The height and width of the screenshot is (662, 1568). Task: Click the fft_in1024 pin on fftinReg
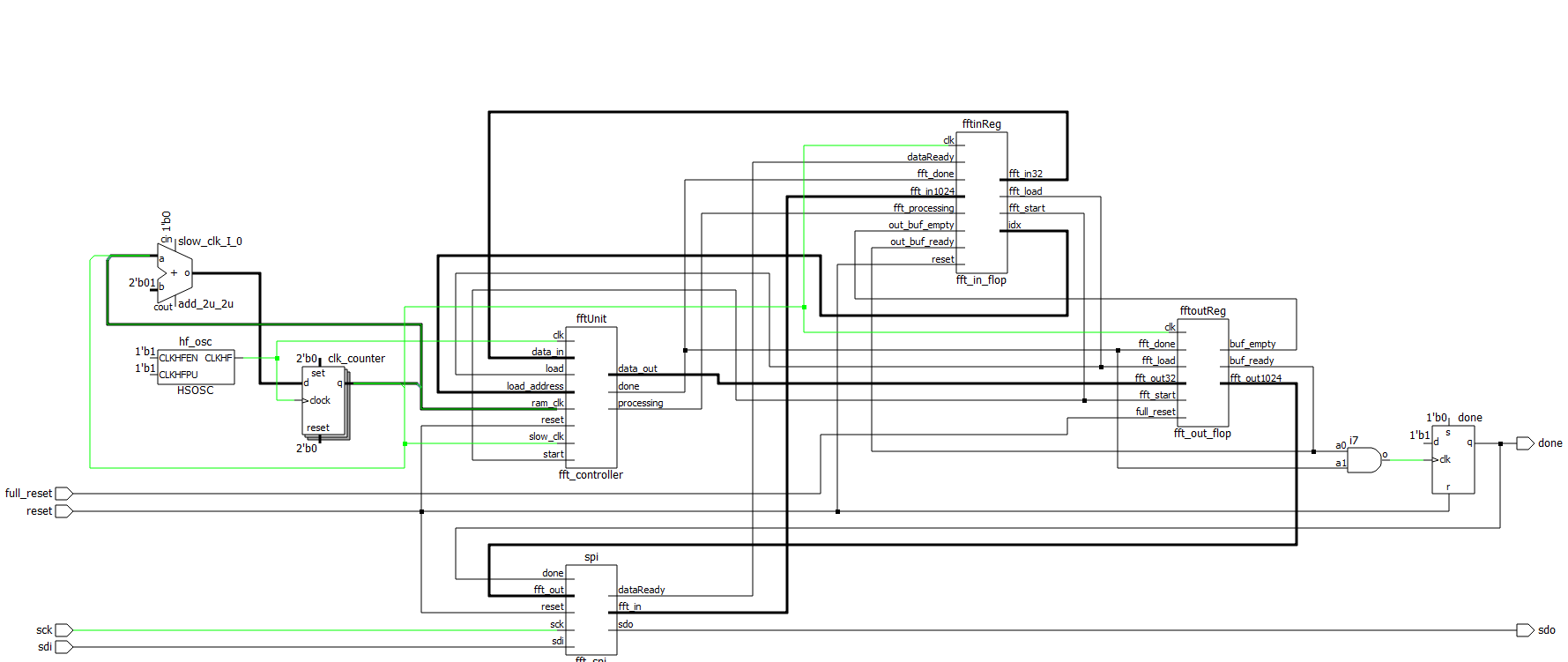pos(933,191)
